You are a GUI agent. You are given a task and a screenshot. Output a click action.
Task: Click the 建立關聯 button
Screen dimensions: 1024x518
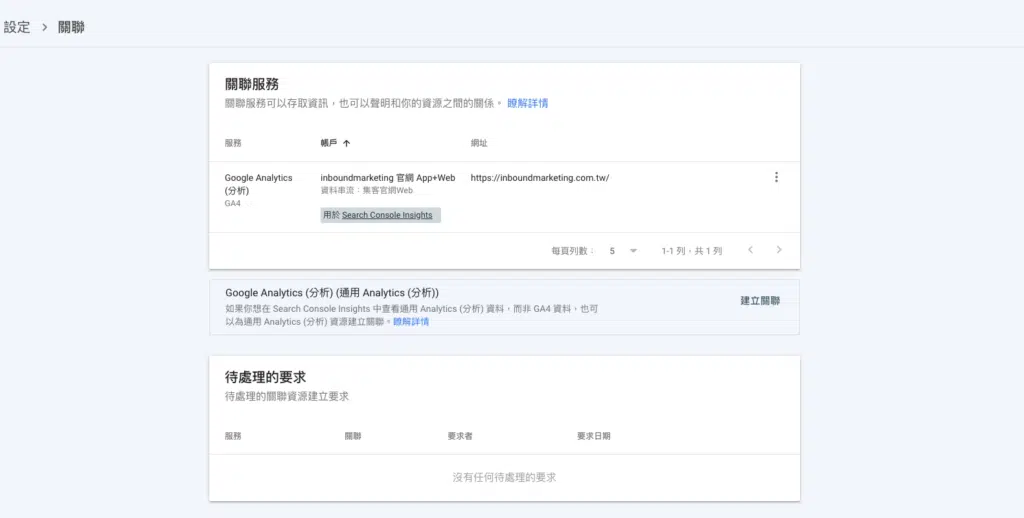tap(760, 300)
